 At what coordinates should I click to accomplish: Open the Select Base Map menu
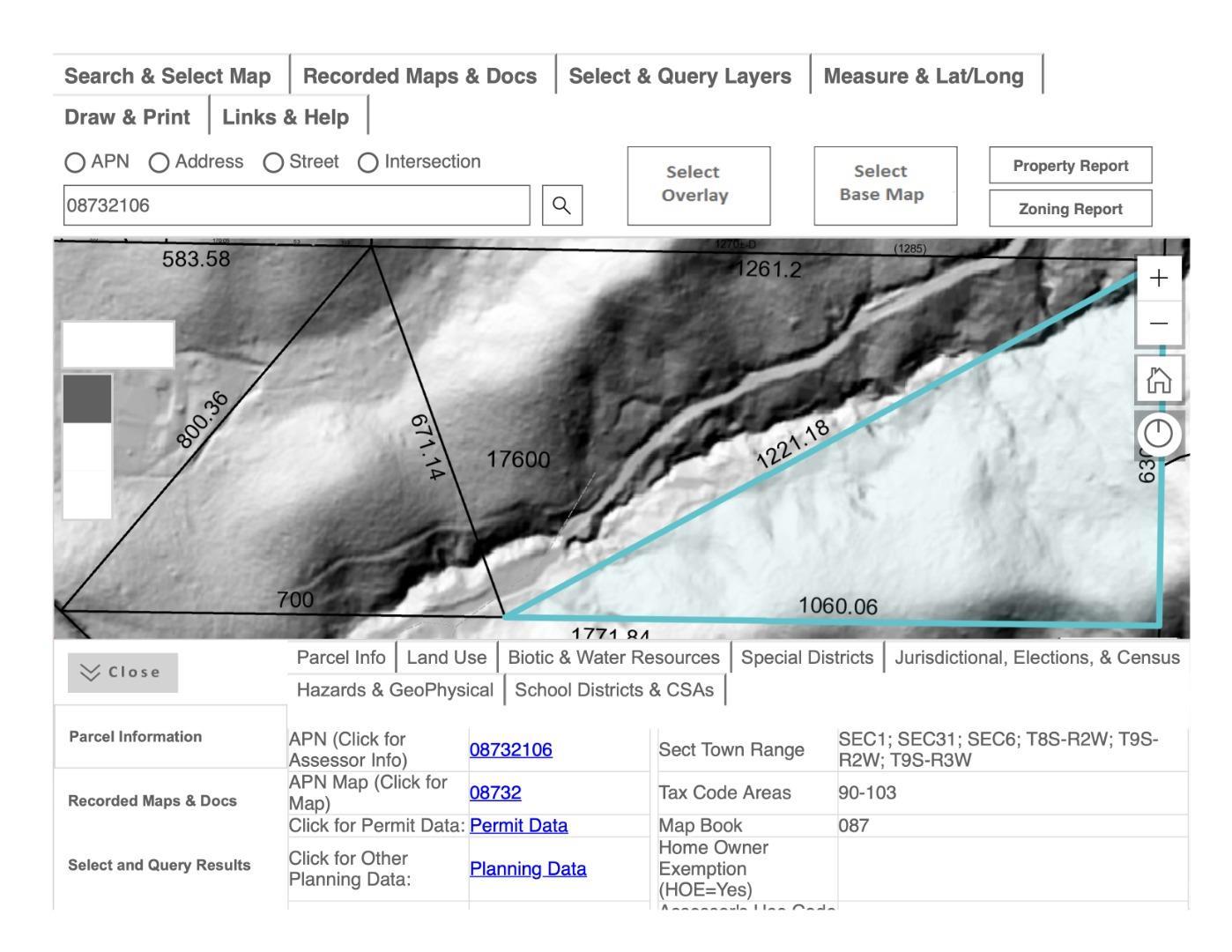click(885, 185)
